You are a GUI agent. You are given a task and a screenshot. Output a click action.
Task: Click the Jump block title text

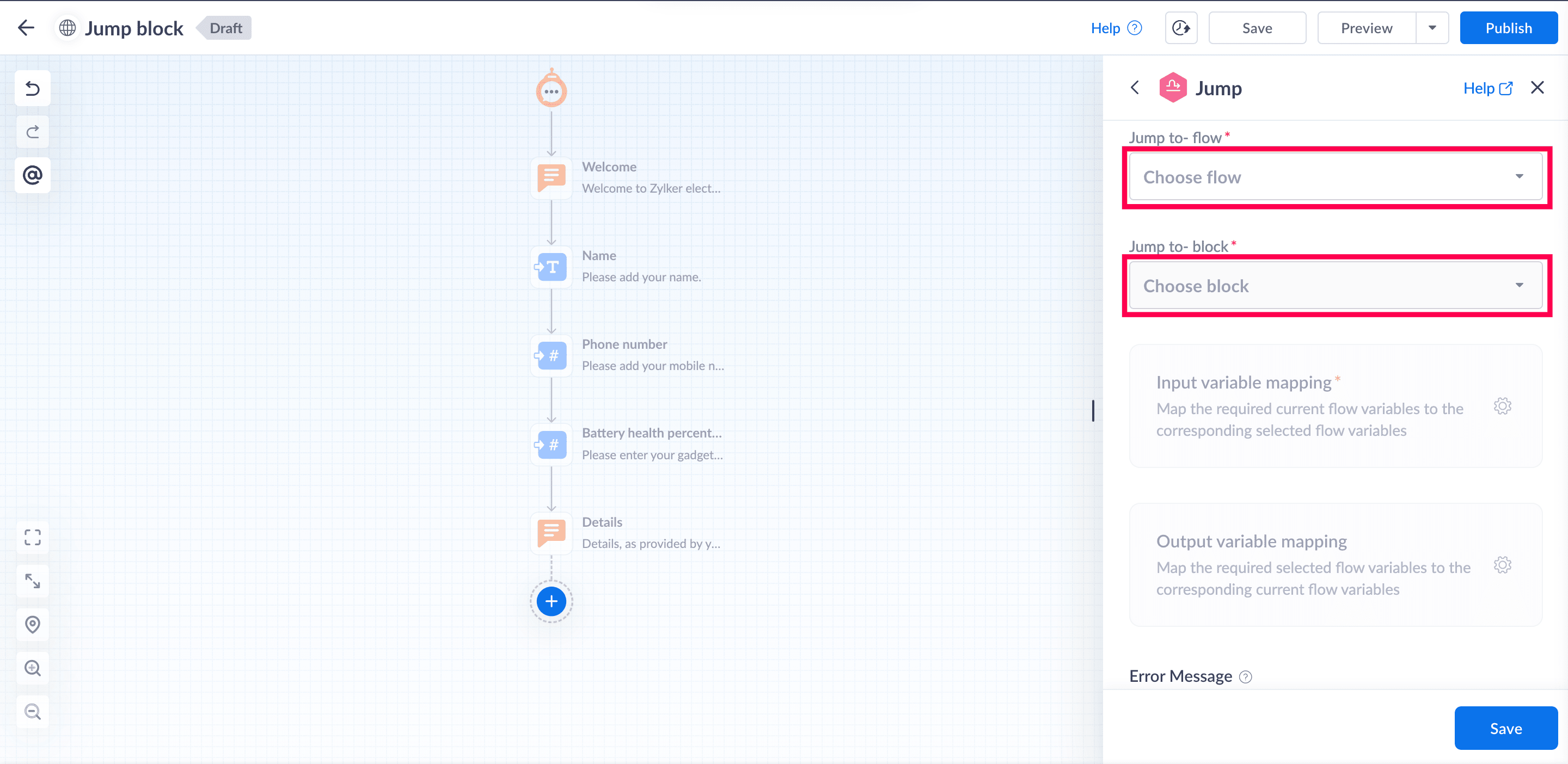click(134, 28)
